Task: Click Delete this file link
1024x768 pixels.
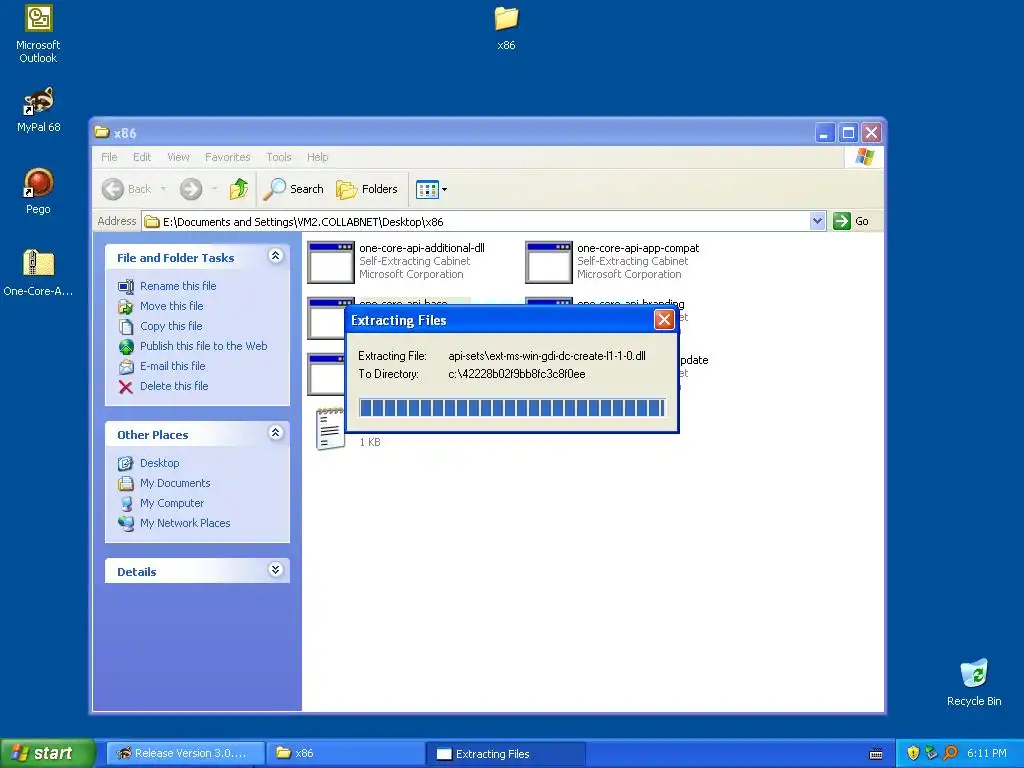Action: [x=174, y=386]
